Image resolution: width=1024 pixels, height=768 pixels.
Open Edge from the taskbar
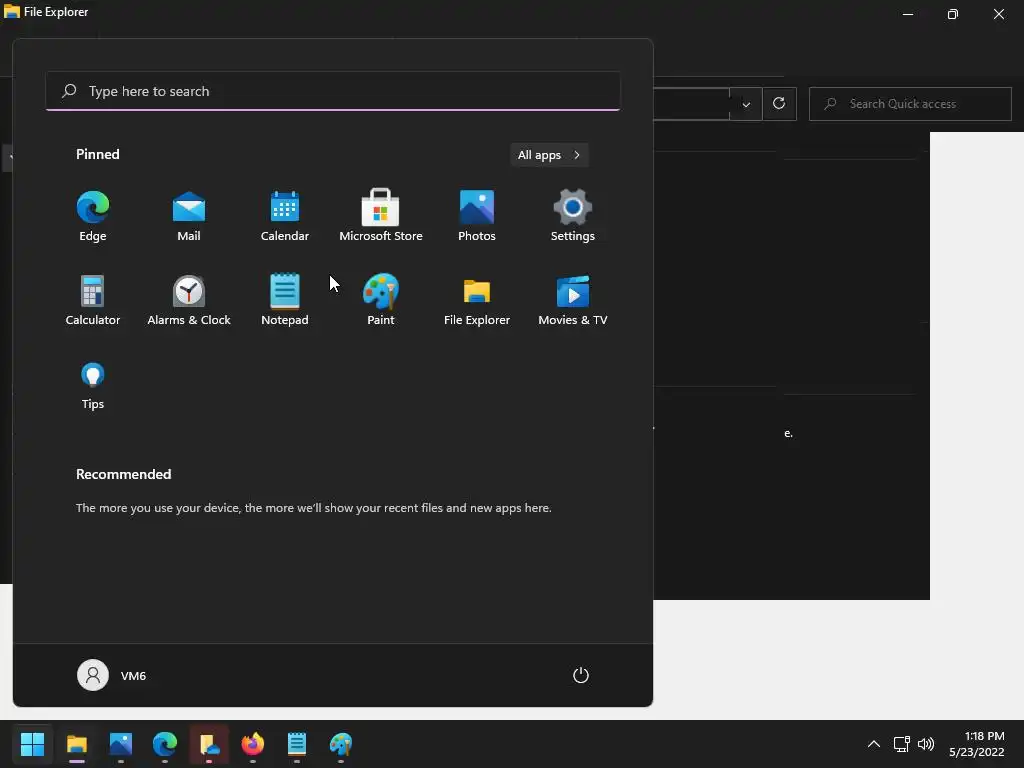click(x=165, y=744)
